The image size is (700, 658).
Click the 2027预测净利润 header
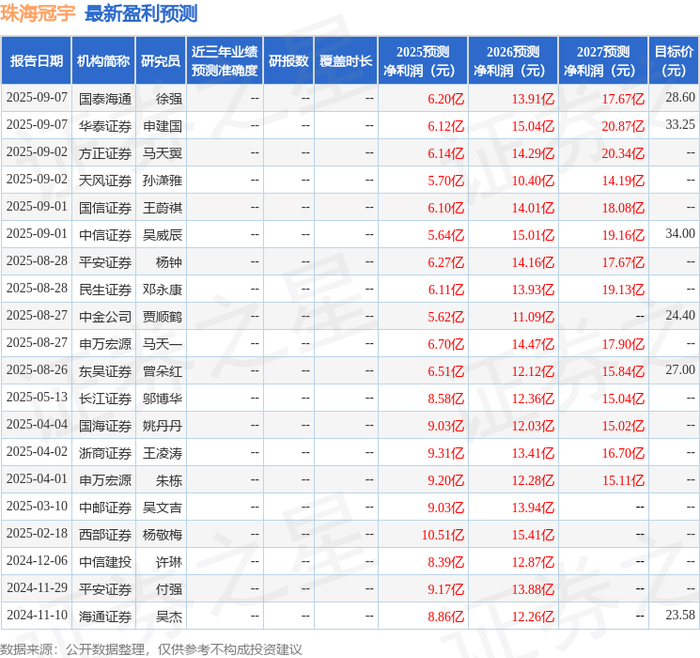pos(603,61)
